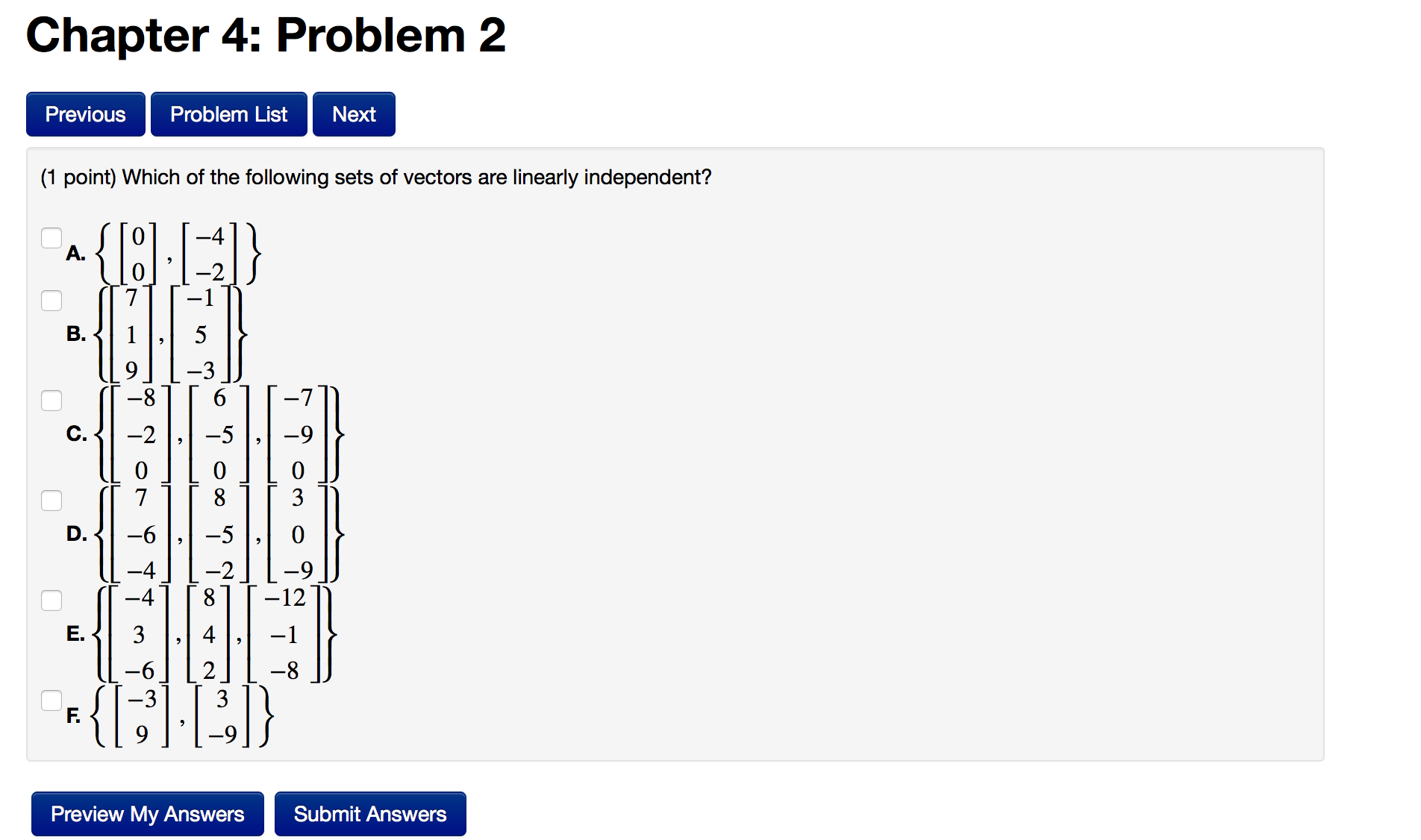Select checkbox for option B
This screenshot has height=840, width=1421.
click(51, 301)
